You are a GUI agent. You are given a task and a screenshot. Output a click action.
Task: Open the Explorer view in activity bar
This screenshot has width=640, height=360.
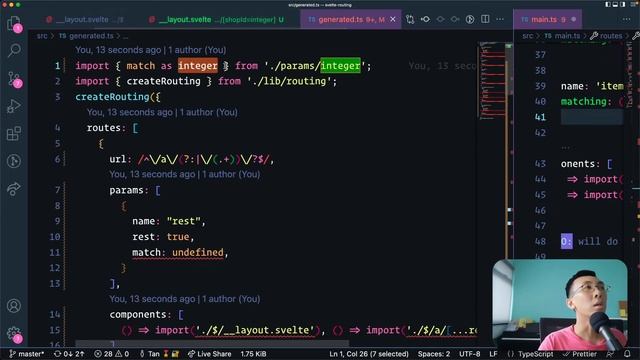click(x=14, y=23)
